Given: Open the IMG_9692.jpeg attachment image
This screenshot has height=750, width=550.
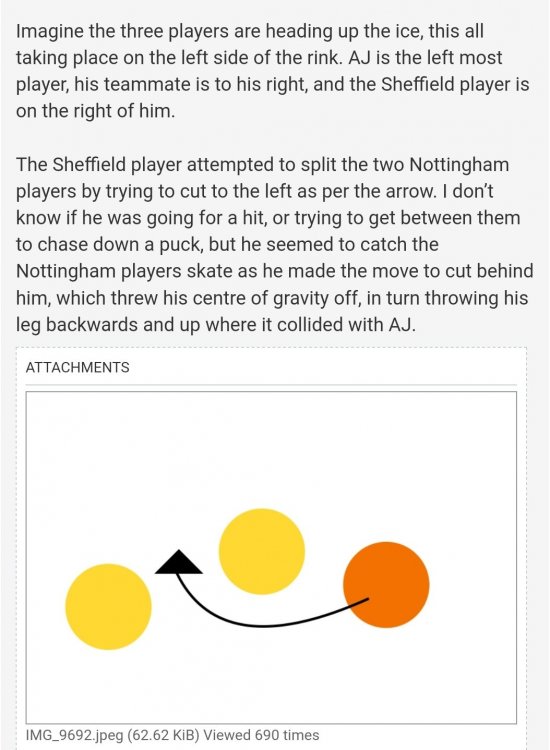Looking at the screenshot, I should (271, 558).
